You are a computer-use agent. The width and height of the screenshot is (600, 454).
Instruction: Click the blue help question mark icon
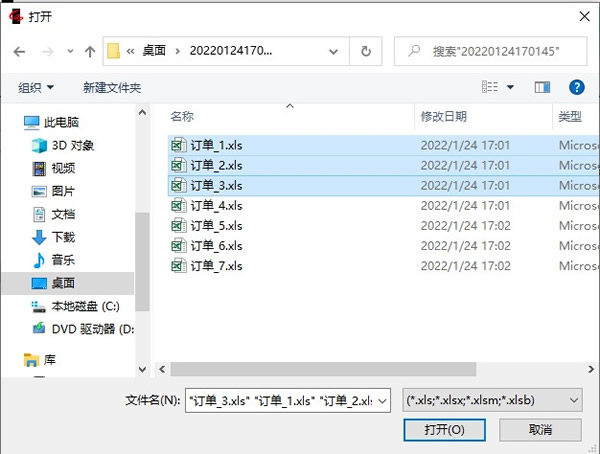click(576, 88)
